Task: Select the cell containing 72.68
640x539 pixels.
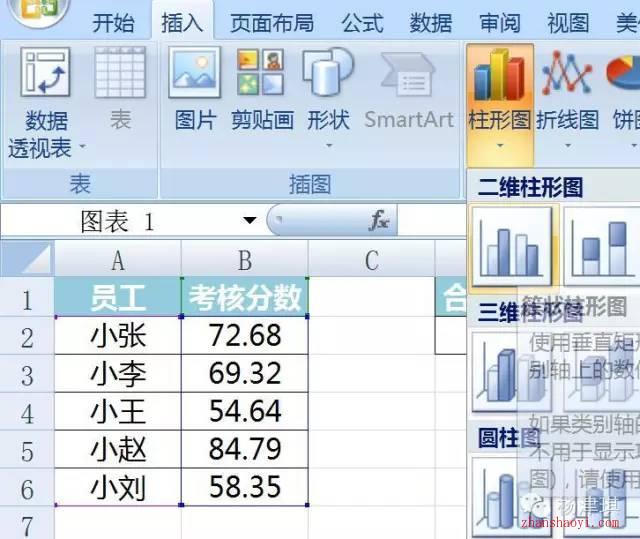Action: point(245,336)
